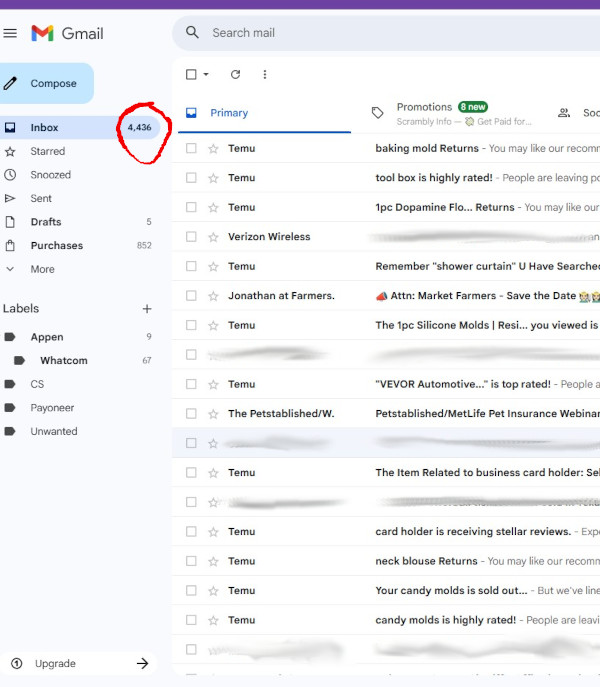Switch to the Promotions tab
The width and height of the screenshot is (600, 687).
point(424,107)
